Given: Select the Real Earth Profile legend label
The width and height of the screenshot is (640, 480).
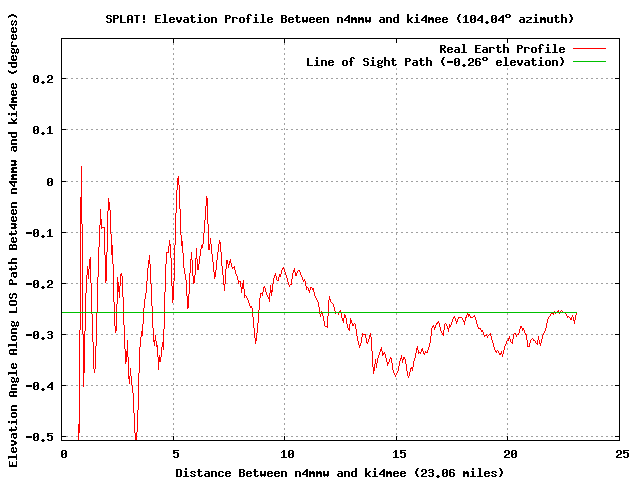Looking at the screenshot, I should 502,49.
